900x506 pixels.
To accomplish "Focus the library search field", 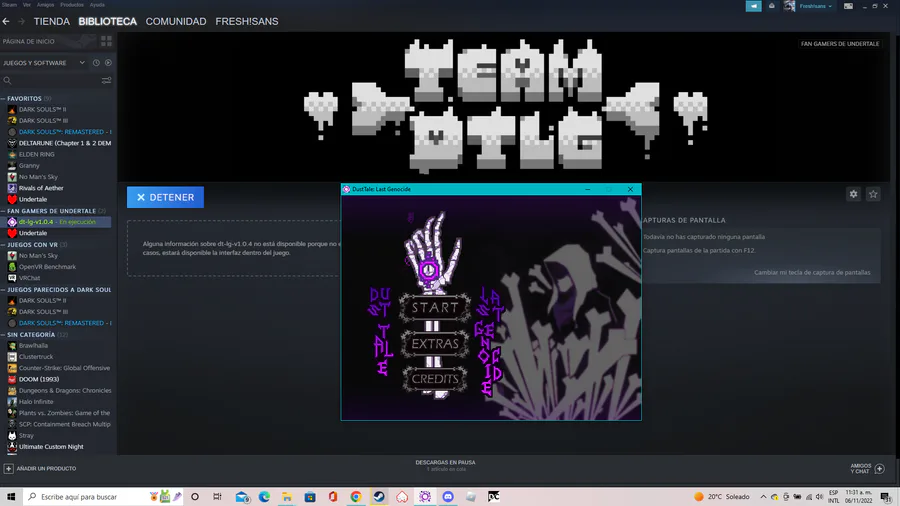I will click(x=51, y=80).
